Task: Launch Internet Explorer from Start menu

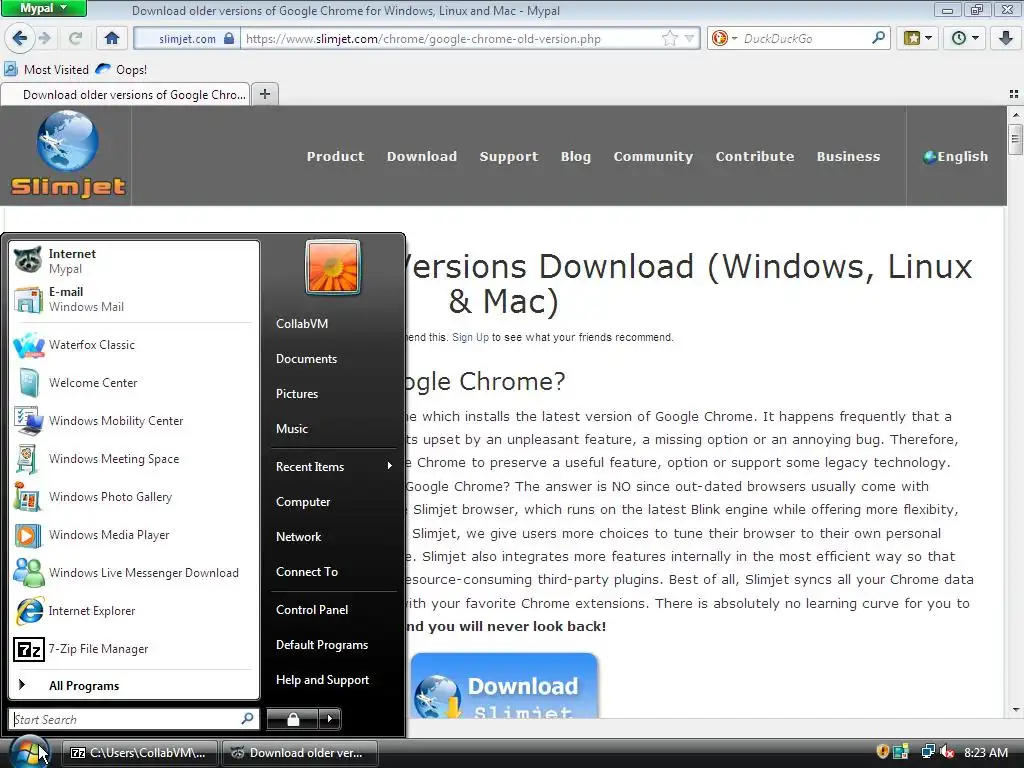Action: click(x=134, y=611)
